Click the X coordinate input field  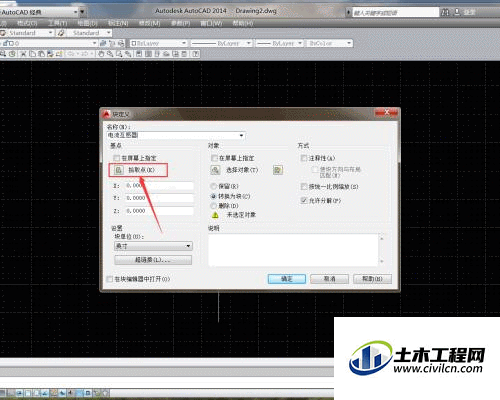tap(159, 186)
